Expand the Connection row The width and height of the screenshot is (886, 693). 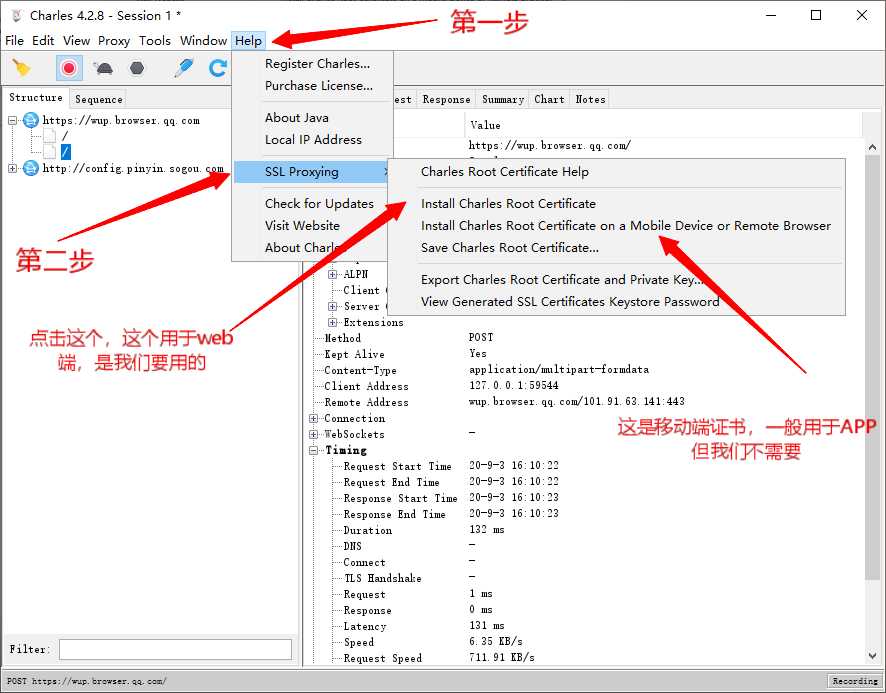(313, 418)
